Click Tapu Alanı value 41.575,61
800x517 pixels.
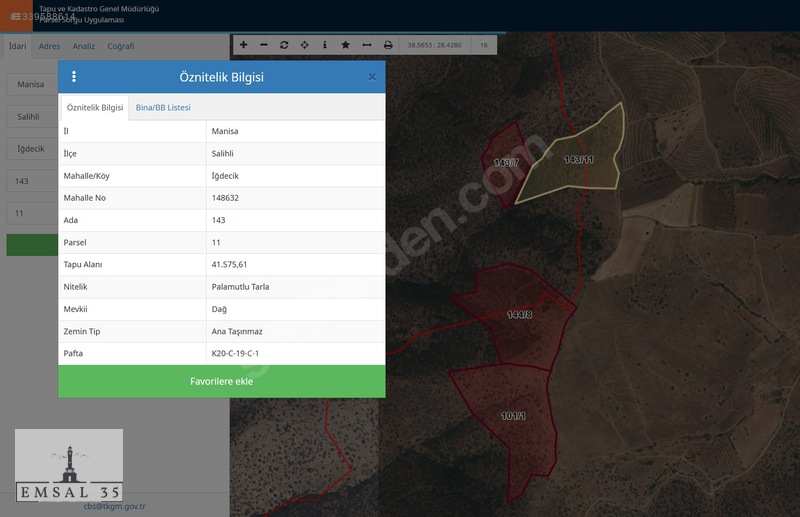click(x=229, y=264)
